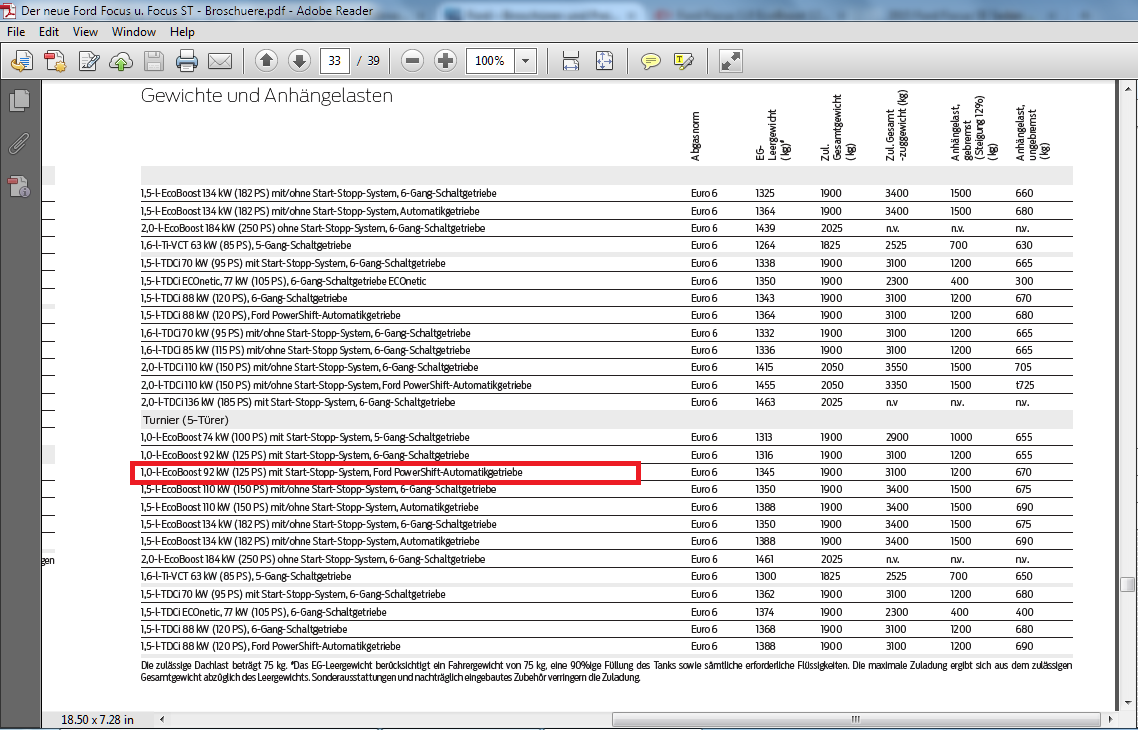The width and height of the screenshot is (1138, 730).
Task: Select the highlight text tool
Action: click(684, 61)
